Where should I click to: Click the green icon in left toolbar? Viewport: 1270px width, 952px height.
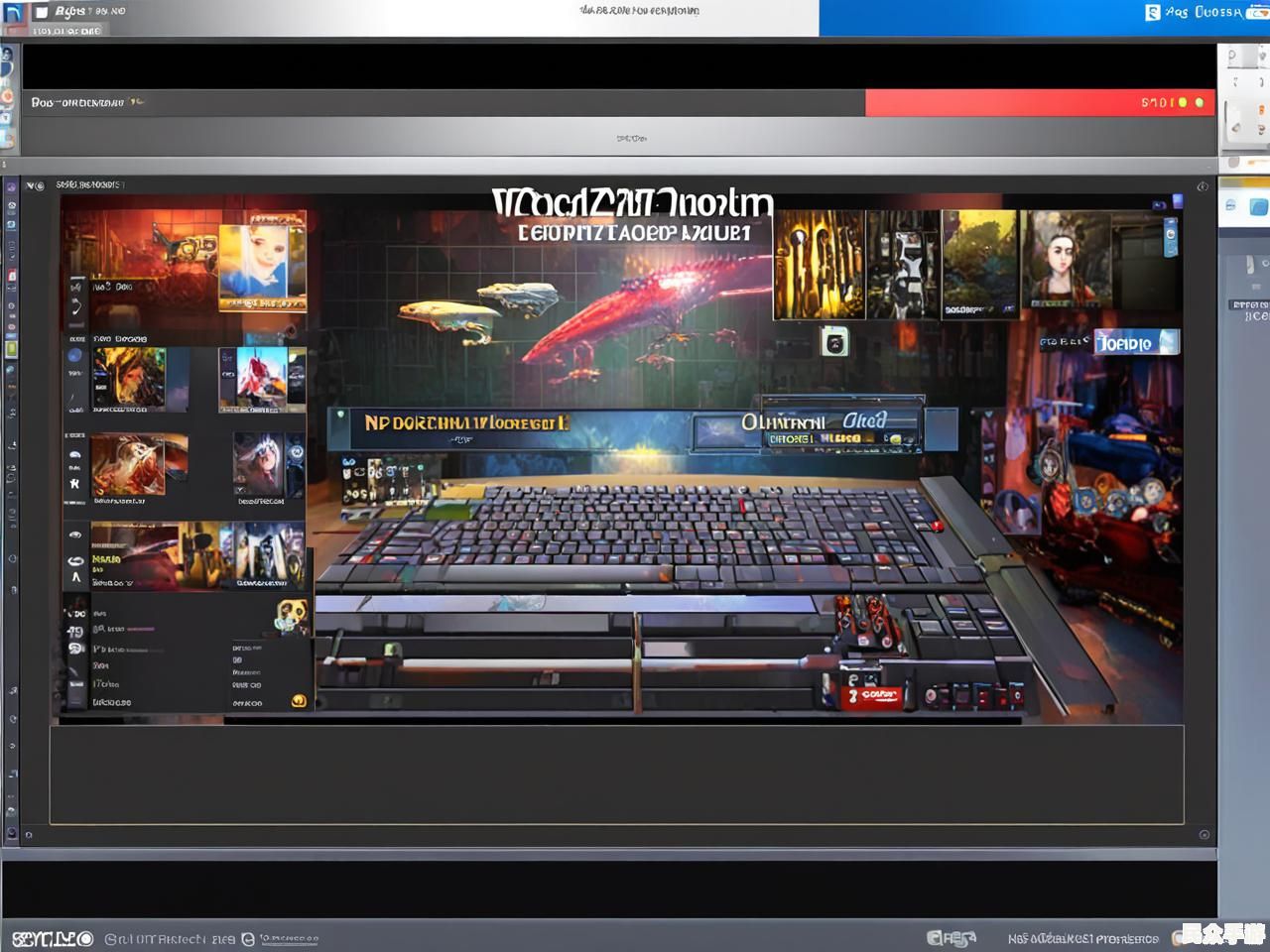tap(11, 349)
